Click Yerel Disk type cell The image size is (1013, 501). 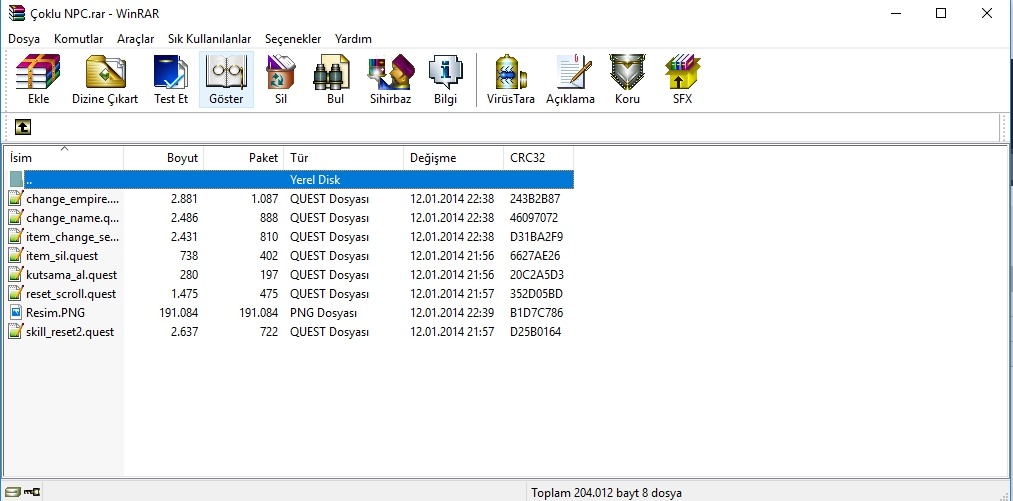(315, 180)
